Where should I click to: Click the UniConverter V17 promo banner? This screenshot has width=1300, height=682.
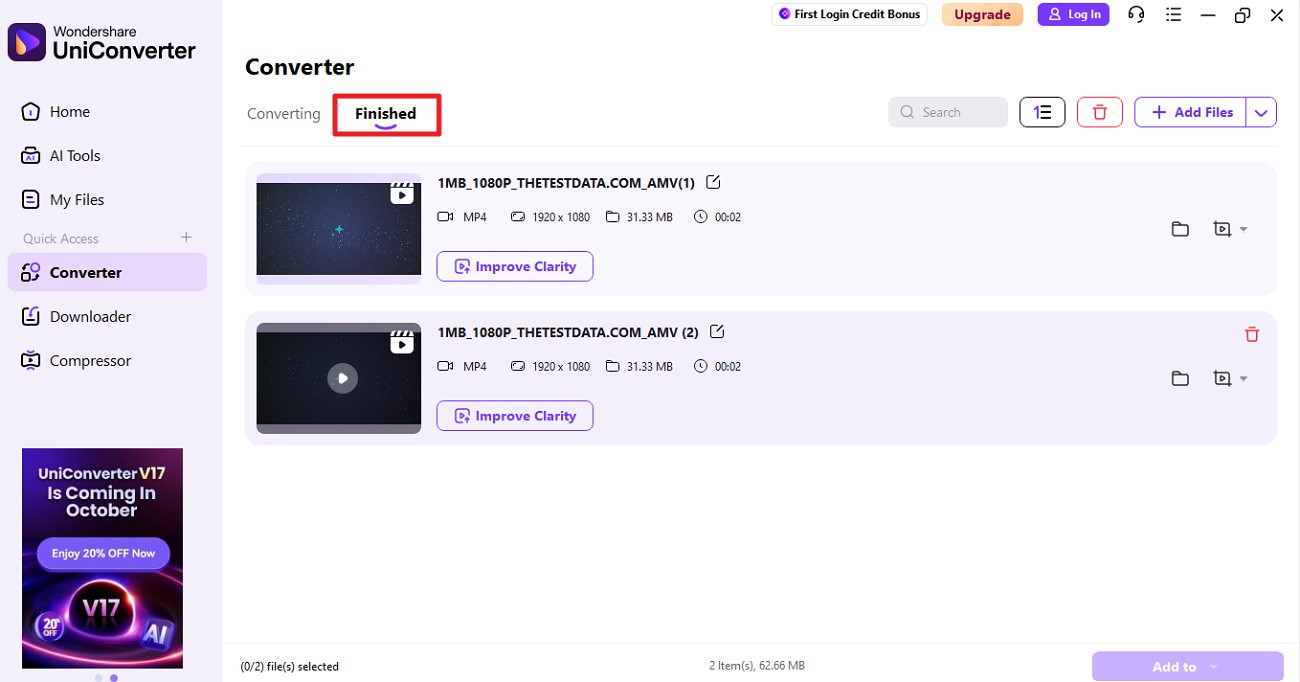pos(102,558)
